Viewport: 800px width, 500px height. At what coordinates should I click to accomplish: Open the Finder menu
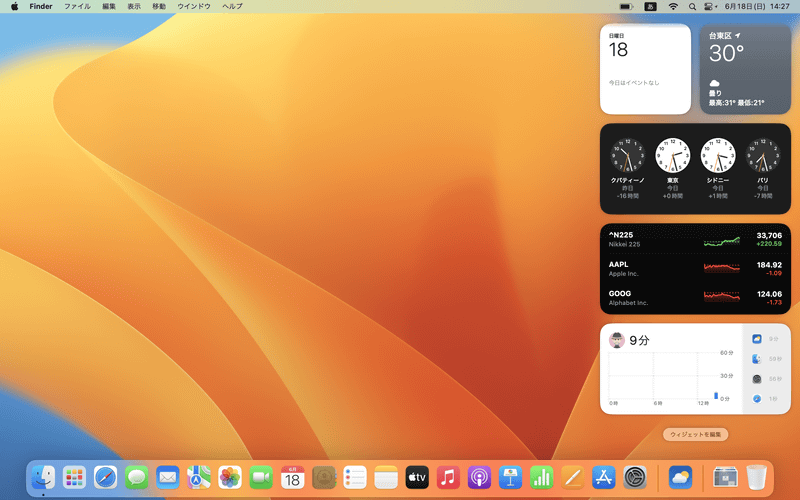click(x=41, y=7)
